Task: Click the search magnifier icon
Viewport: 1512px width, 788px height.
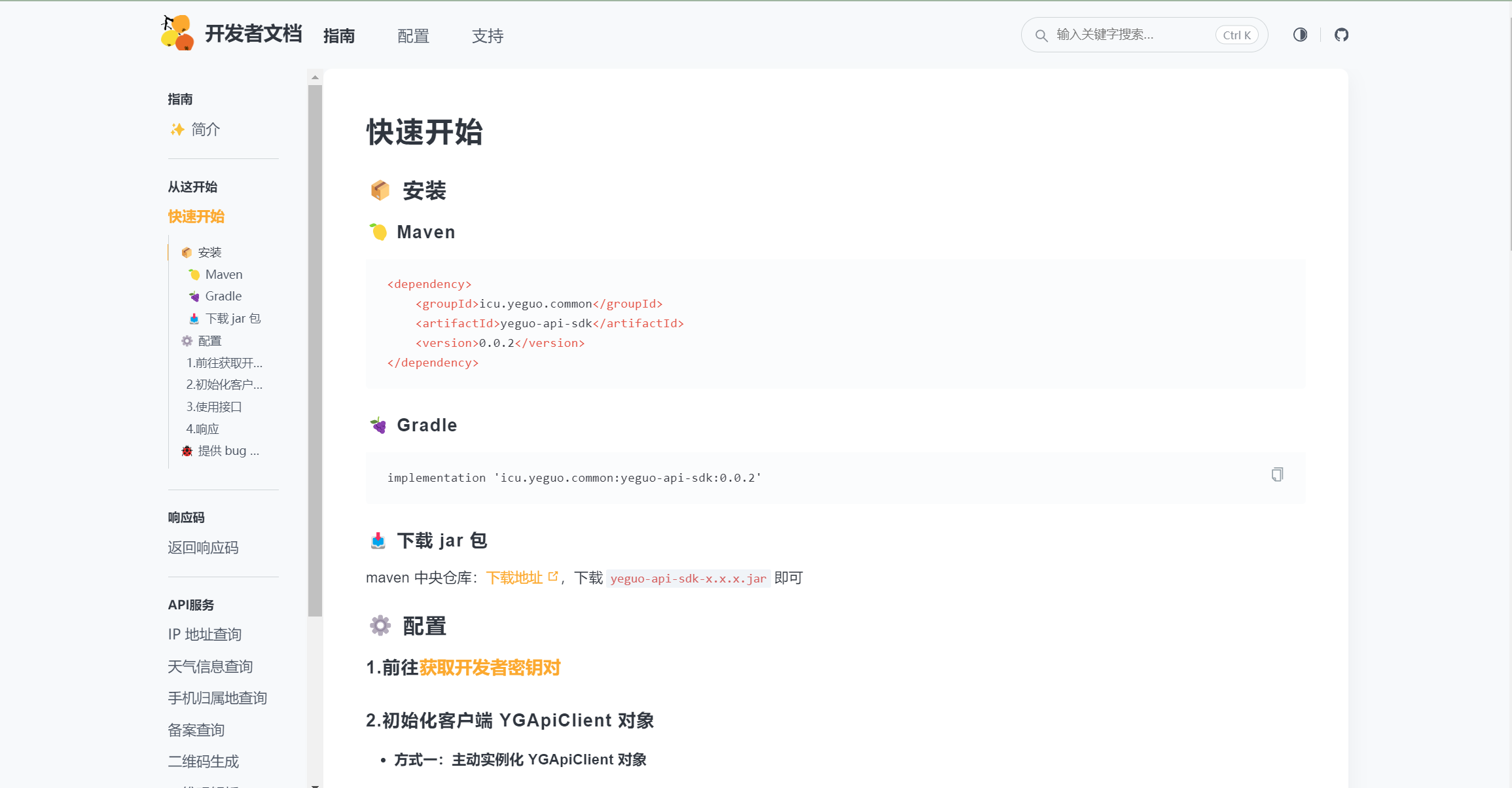Action: tap(1041, 35)
